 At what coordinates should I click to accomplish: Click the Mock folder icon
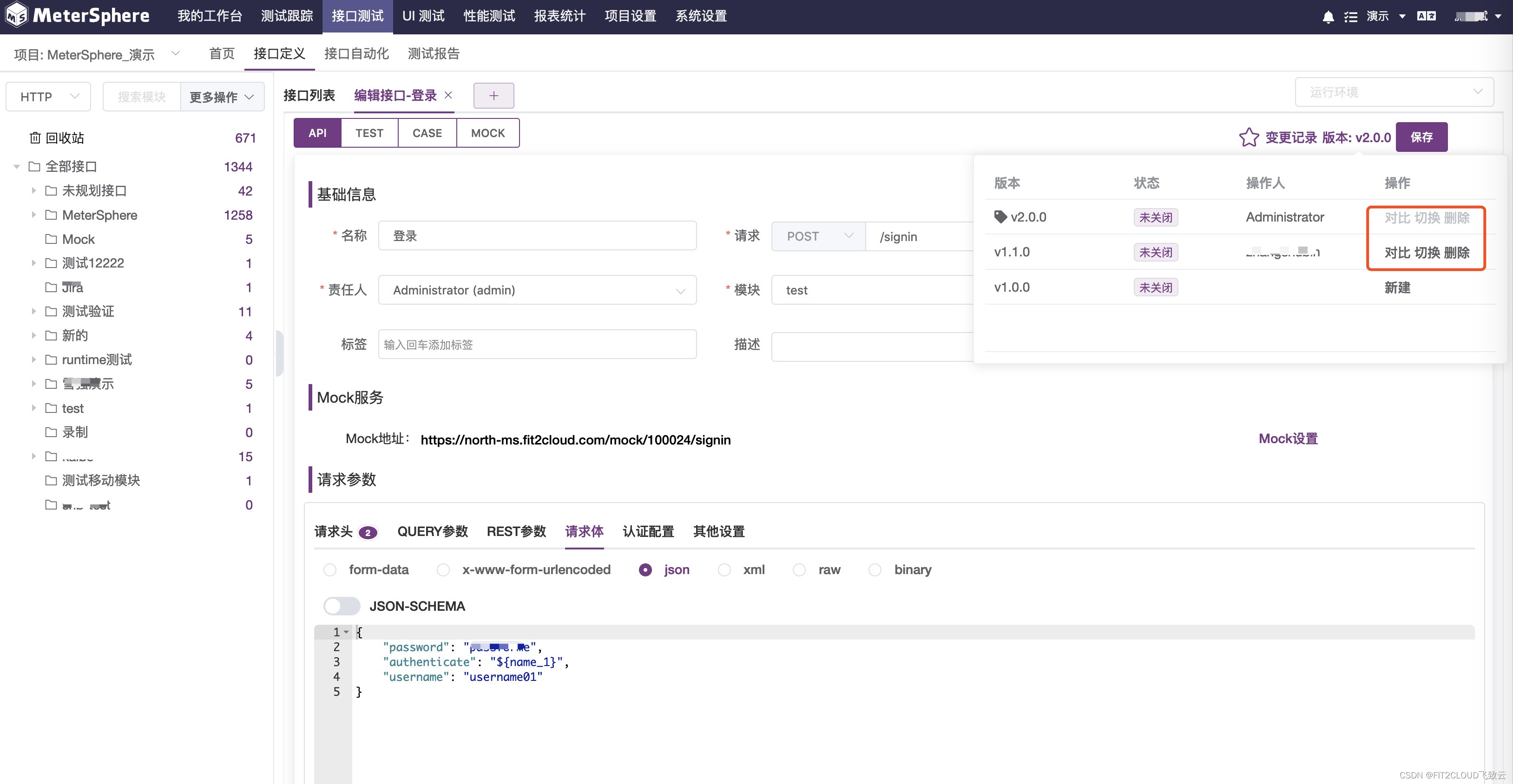[x=51, y=239]
